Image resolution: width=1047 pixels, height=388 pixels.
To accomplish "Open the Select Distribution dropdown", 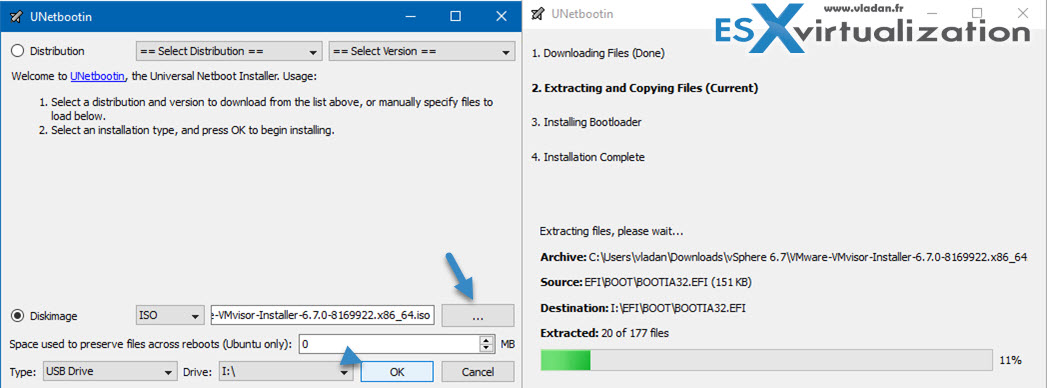I will pyautogui.click(x=229, y=51).
